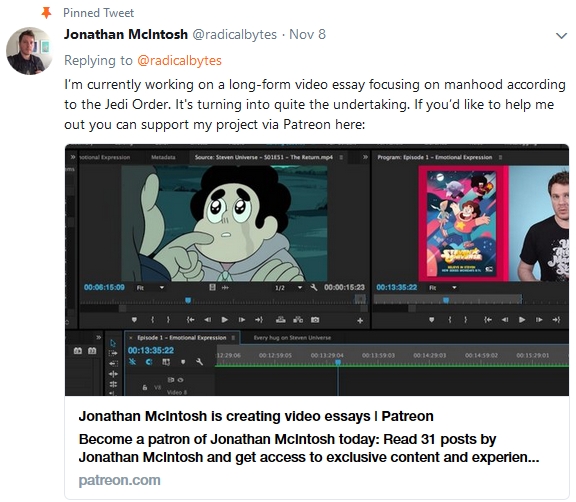Open the tweet options chevron menu
The image size is (576, 502).
pyautogui.click(x=561, y=36)
